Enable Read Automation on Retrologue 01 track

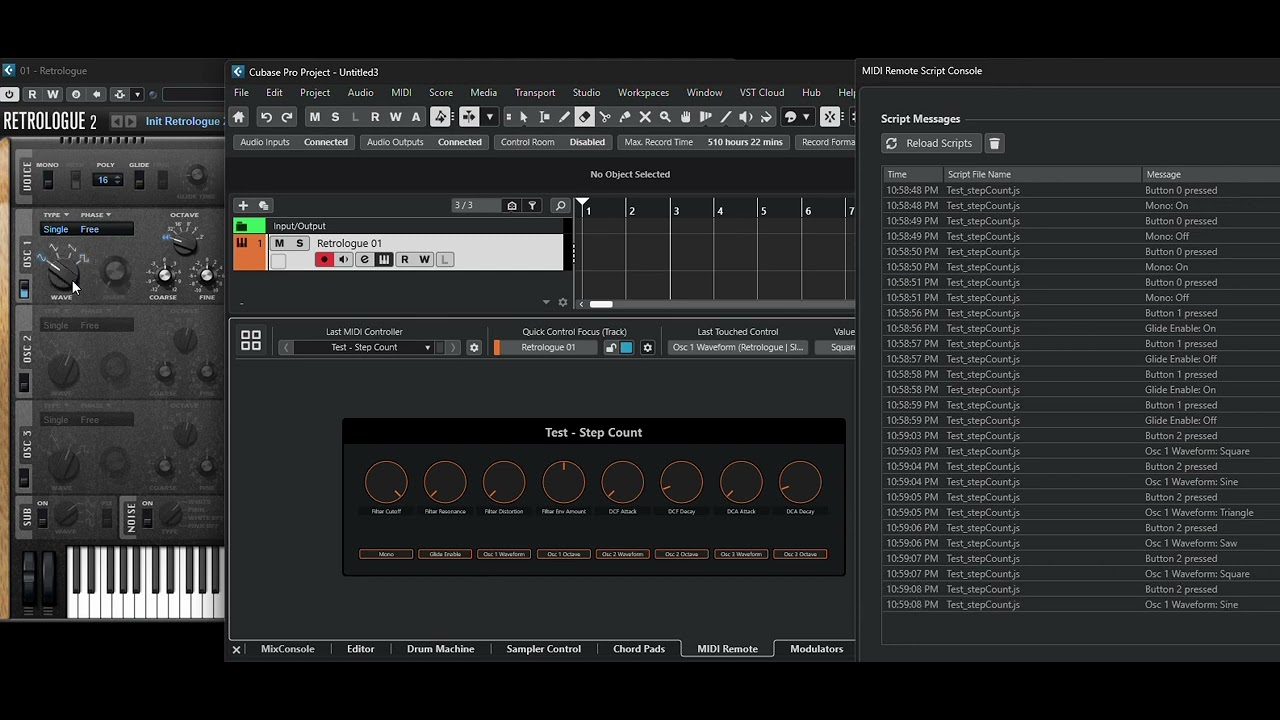click(404, 260)
